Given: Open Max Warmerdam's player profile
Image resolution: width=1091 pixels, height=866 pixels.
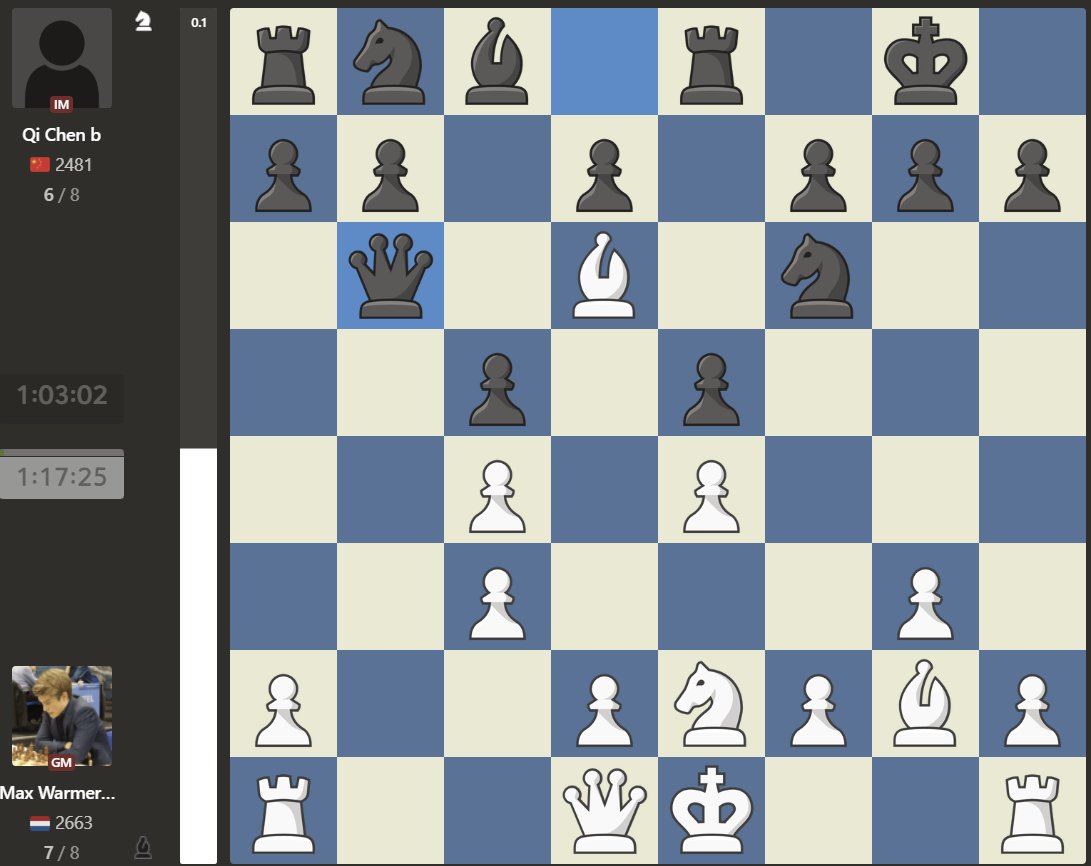Looking at the screenshot, I should 55,793.
